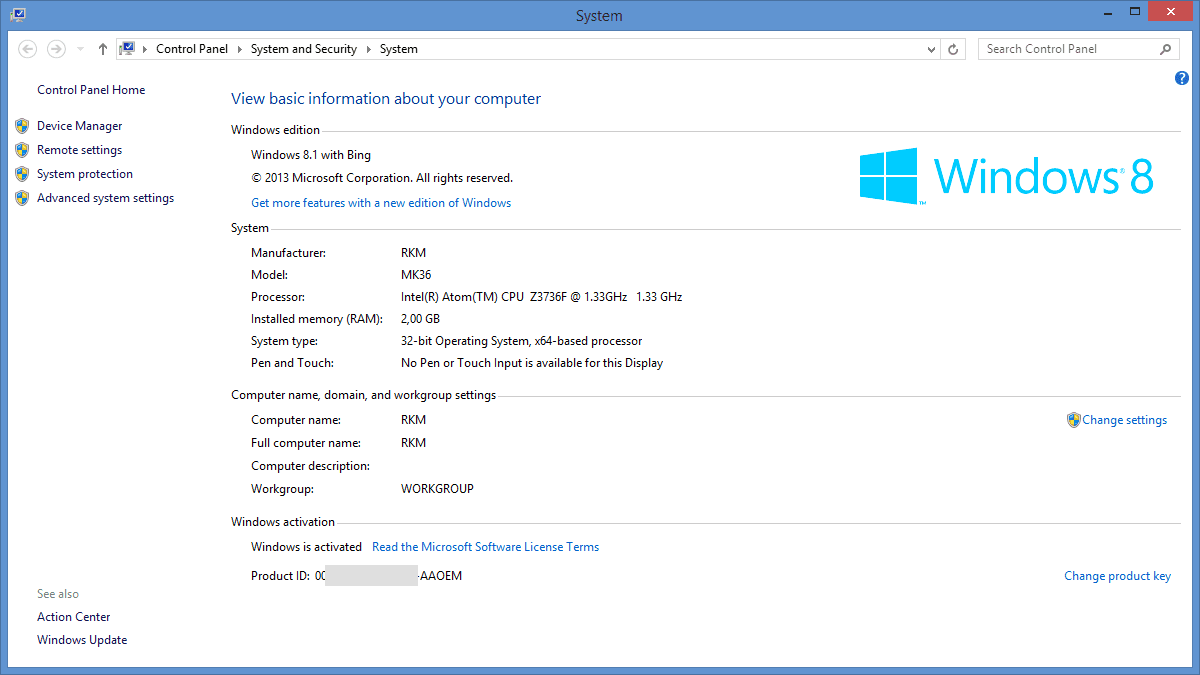The image size is (1200, 675).
Task: Open Help via the blue question mark
Action: [1181, 78]
